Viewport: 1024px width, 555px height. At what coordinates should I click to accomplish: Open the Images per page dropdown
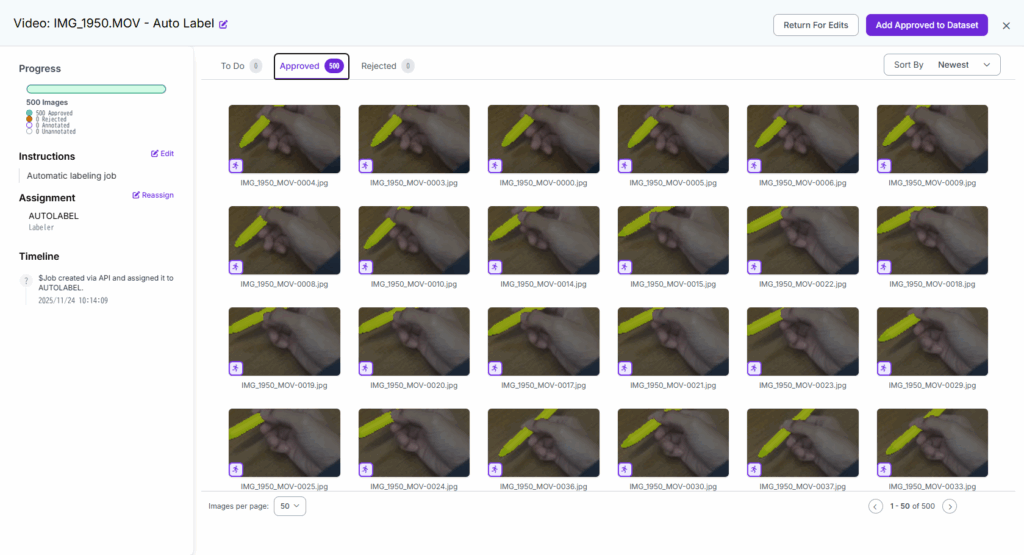pyautogui.click(x=290, y=506)
